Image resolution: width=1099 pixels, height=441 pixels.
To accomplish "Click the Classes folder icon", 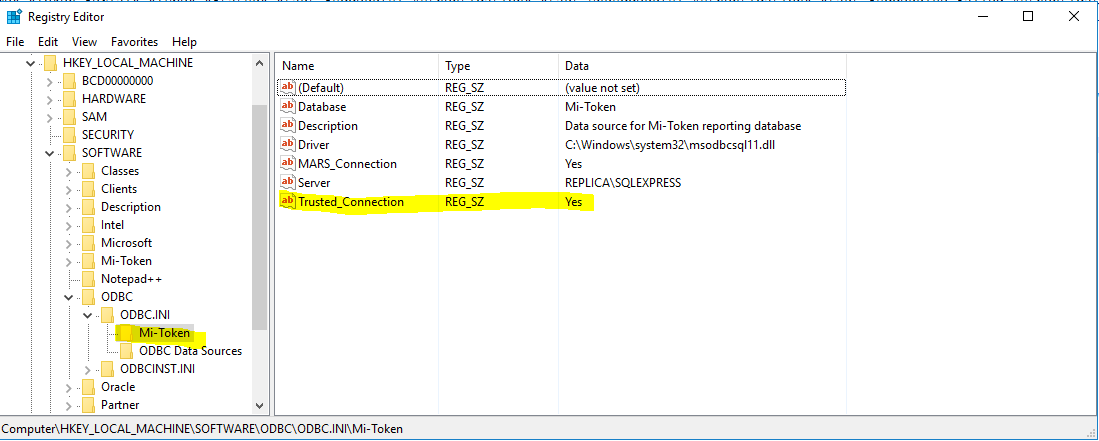I will click(88, 170).
